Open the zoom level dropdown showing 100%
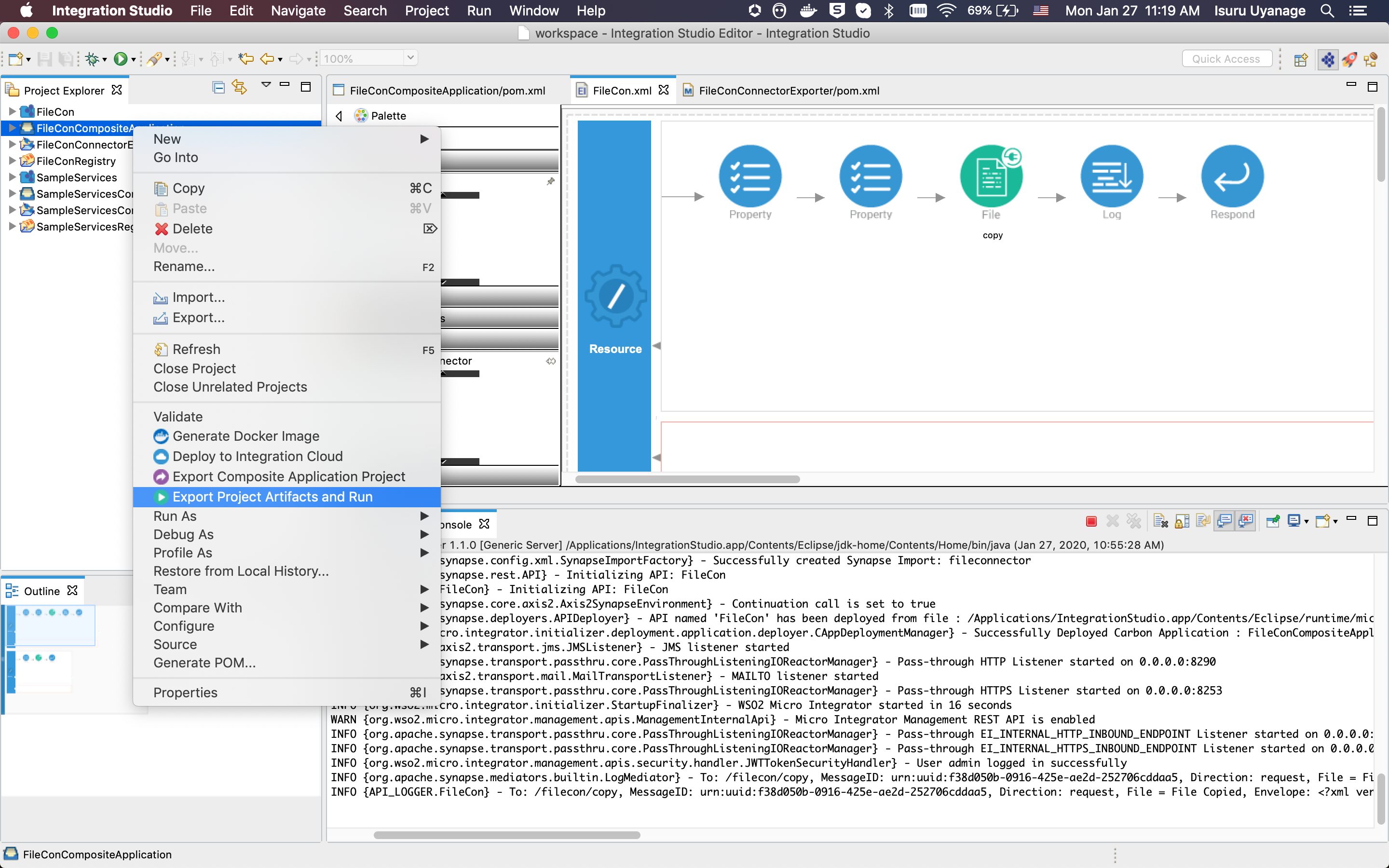 [x=410, y=58]
